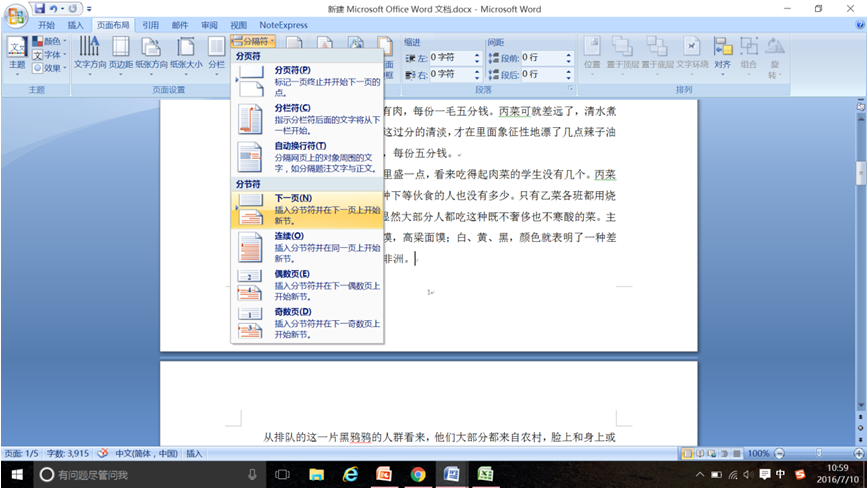Image resolution: width=868 pixels, height=489 pixels.
Task: Insert 连续(O) continuous section break
Action: (307, 247)
